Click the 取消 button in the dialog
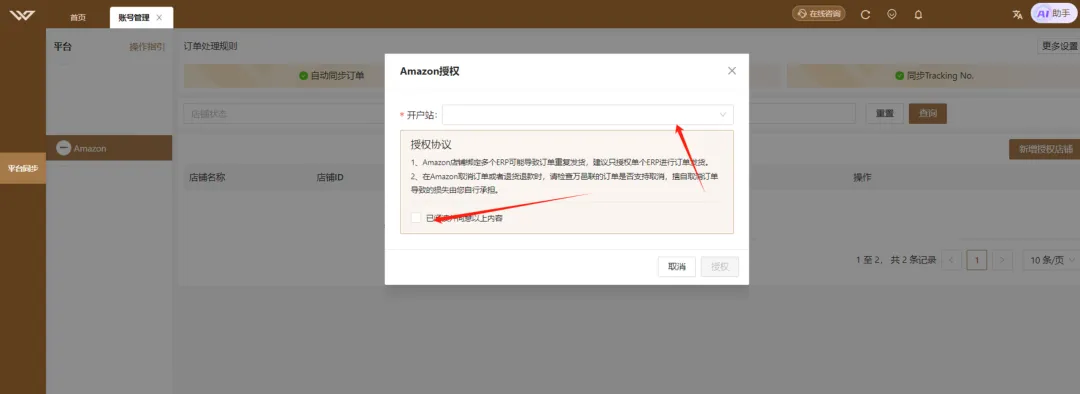Image resolution: width=1080 pixels, height=394 pixels. point(676,267)
